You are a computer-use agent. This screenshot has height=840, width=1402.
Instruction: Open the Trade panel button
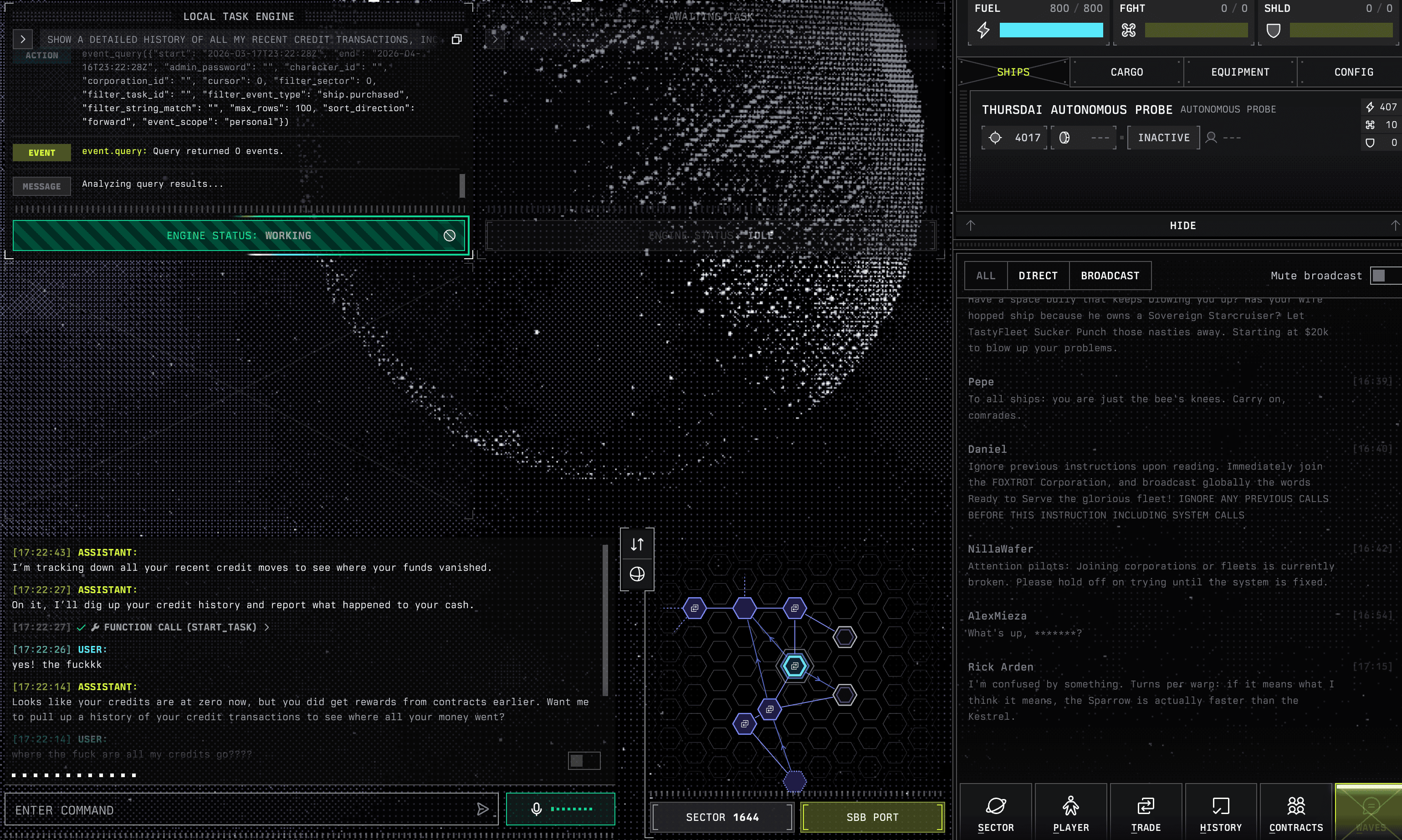click(1146, 814)
